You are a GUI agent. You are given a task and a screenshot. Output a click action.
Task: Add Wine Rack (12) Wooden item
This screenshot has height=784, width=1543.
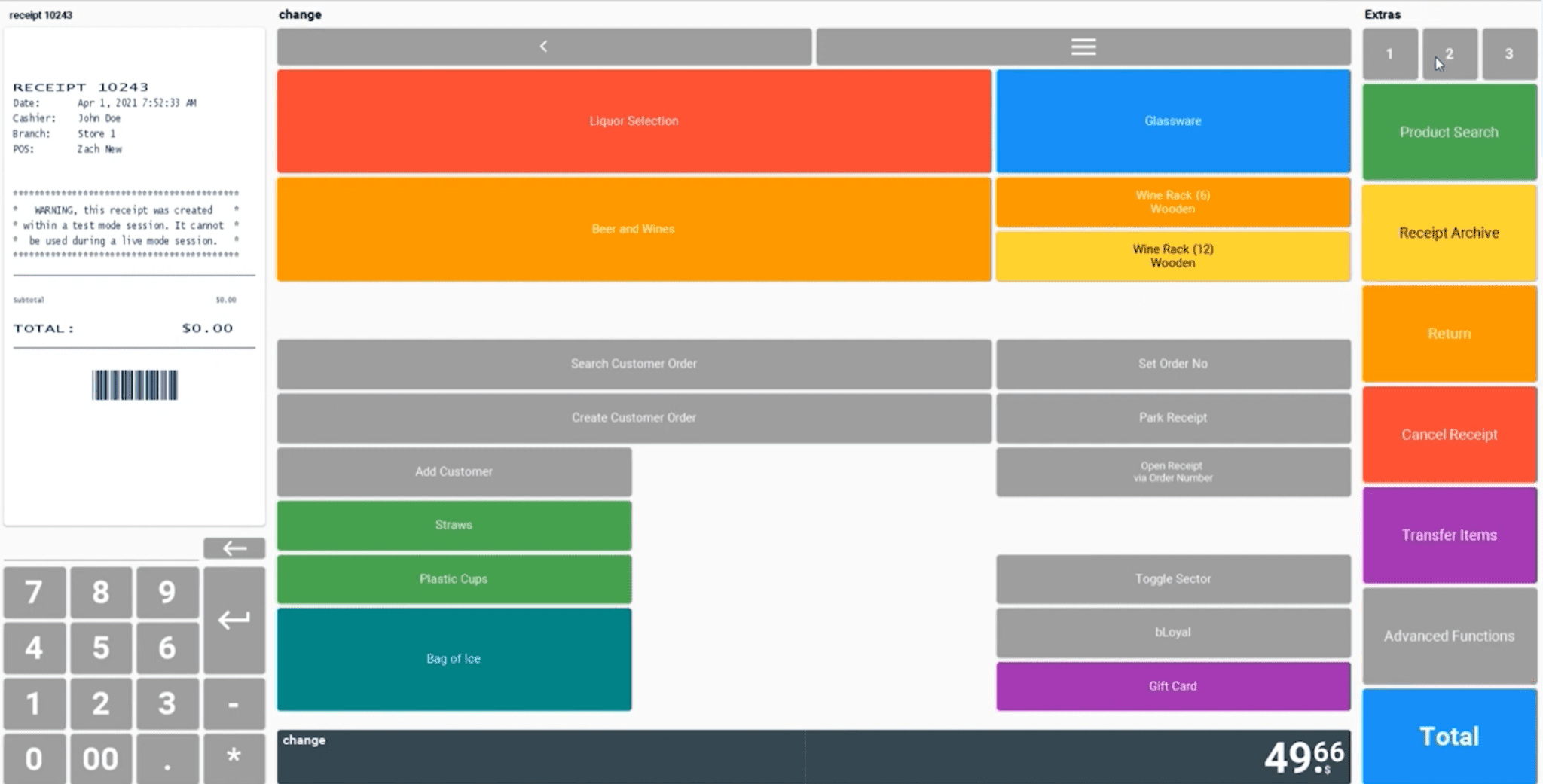click(1172, 256)
